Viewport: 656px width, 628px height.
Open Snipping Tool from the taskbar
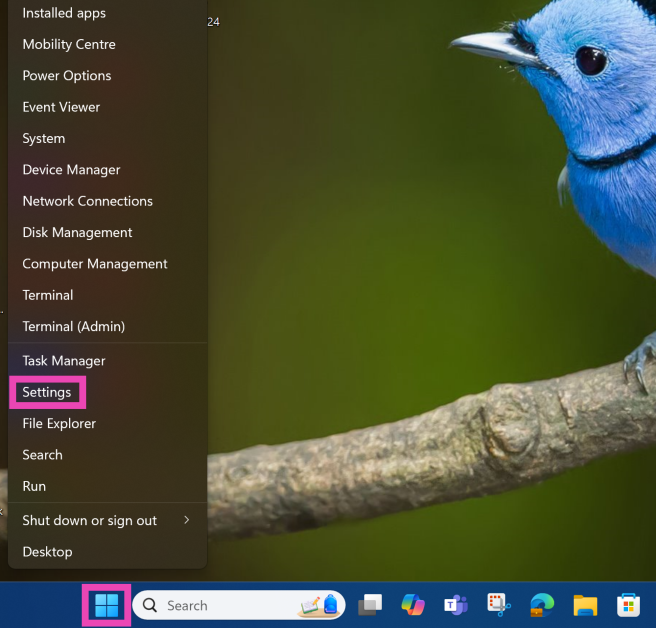(x=499, y=605)
